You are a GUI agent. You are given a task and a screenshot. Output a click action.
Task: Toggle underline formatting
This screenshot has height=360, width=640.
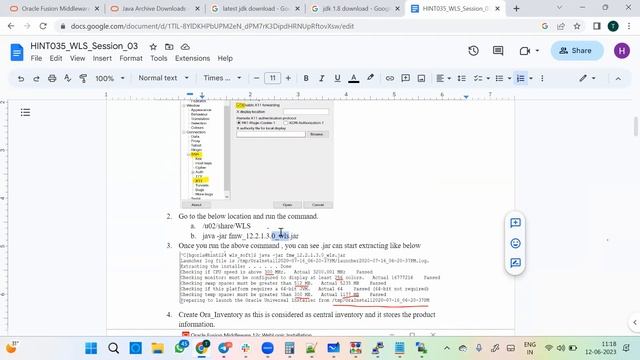tap(337, 78)
